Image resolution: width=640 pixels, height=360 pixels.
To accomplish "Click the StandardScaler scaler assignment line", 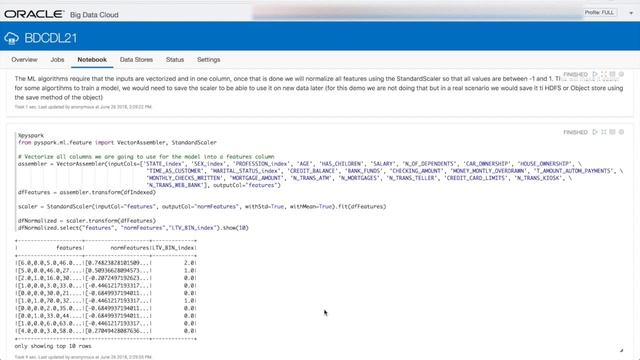I will coord(202,207).
